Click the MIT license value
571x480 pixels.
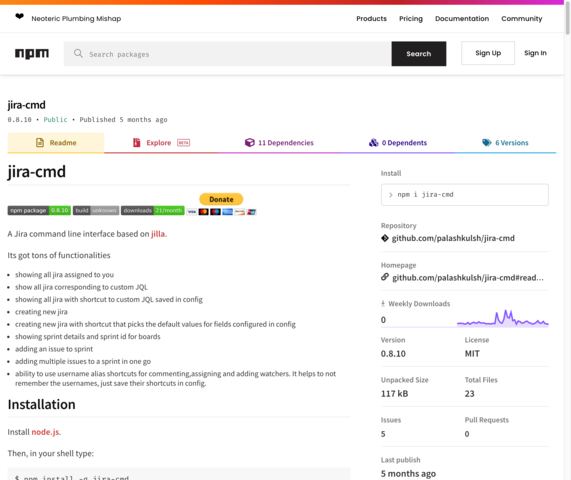tap(472, 354)
